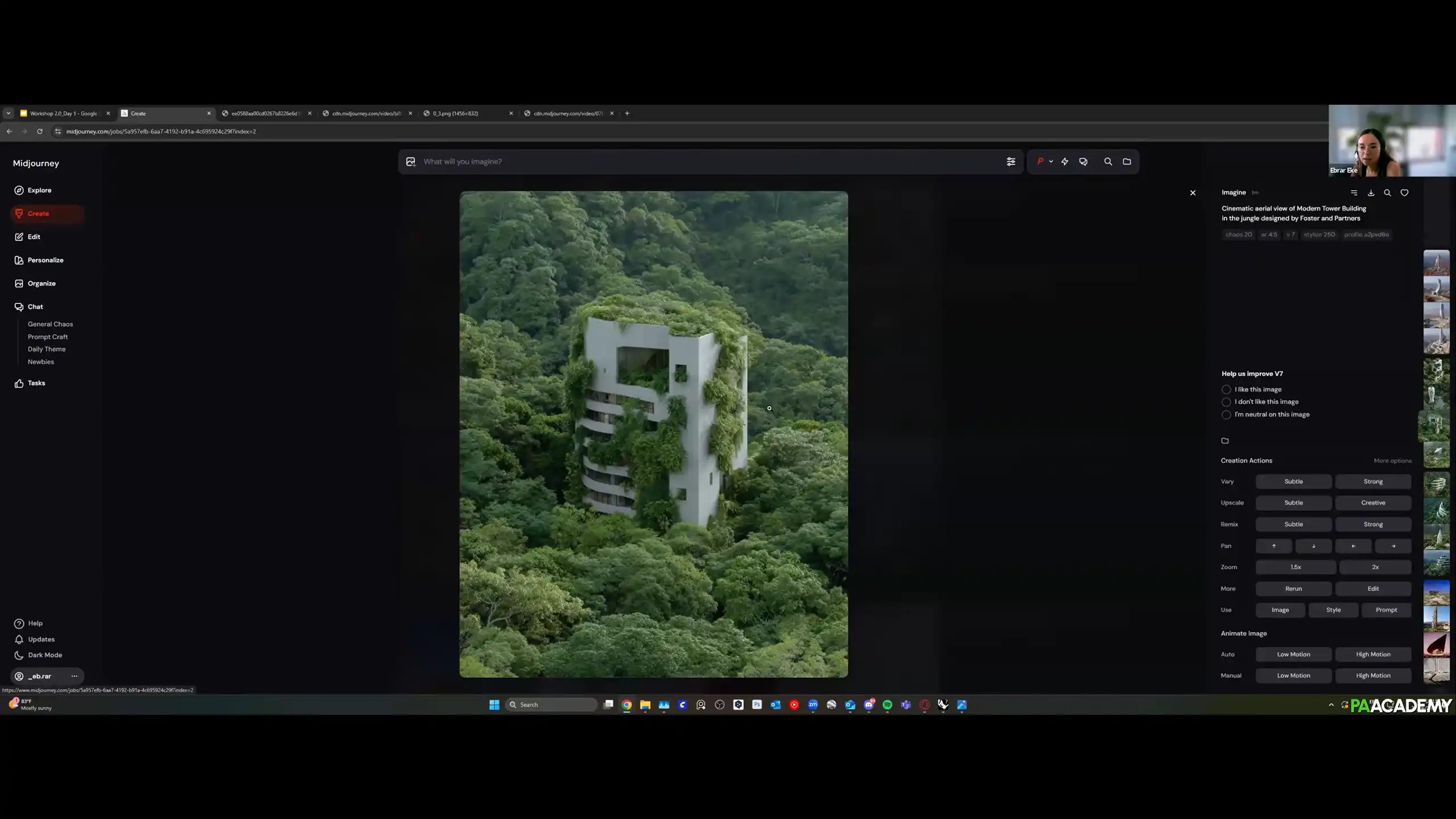1456x819 pixels.
Task: Click Vary Strong button
Action: (x=1373, y=481)
